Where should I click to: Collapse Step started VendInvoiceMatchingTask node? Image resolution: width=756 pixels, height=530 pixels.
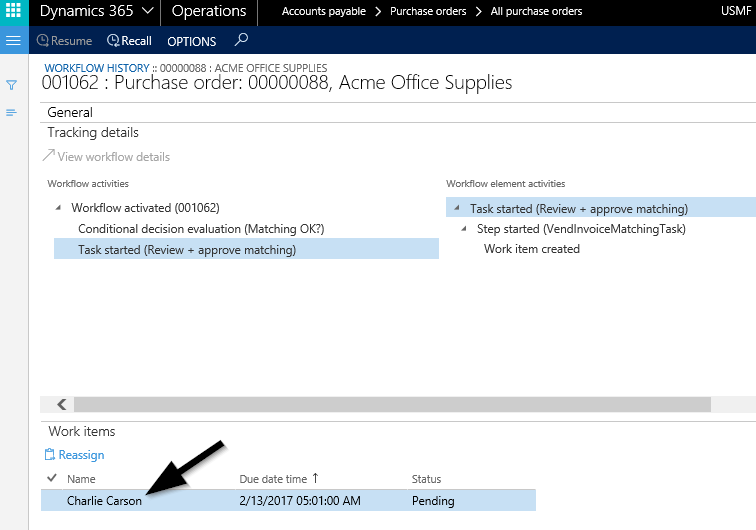[465, 229]
